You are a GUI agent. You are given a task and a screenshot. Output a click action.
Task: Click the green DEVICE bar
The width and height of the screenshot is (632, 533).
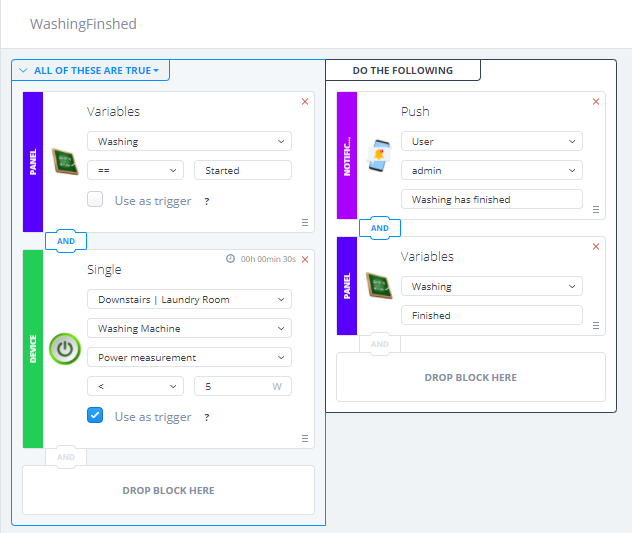click(x=33, y=349)
